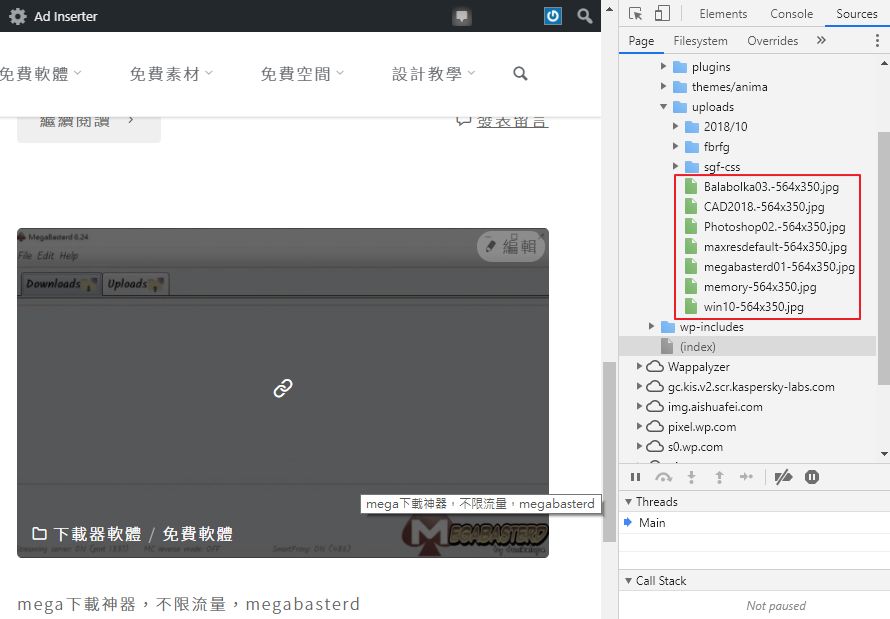Open the Filesystem tab
Screen dimensions: 890x619
[x=700, y=41]
